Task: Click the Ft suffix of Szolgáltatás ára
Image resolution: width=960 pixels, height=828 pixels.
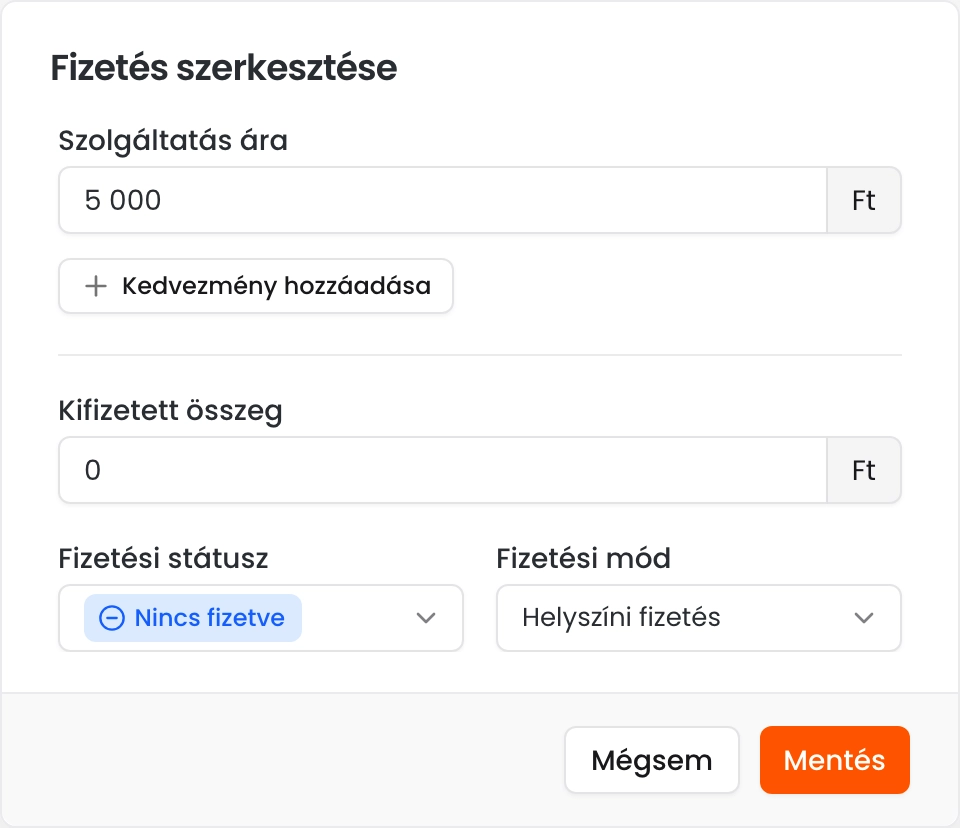Action: click(x=864, y=200)
